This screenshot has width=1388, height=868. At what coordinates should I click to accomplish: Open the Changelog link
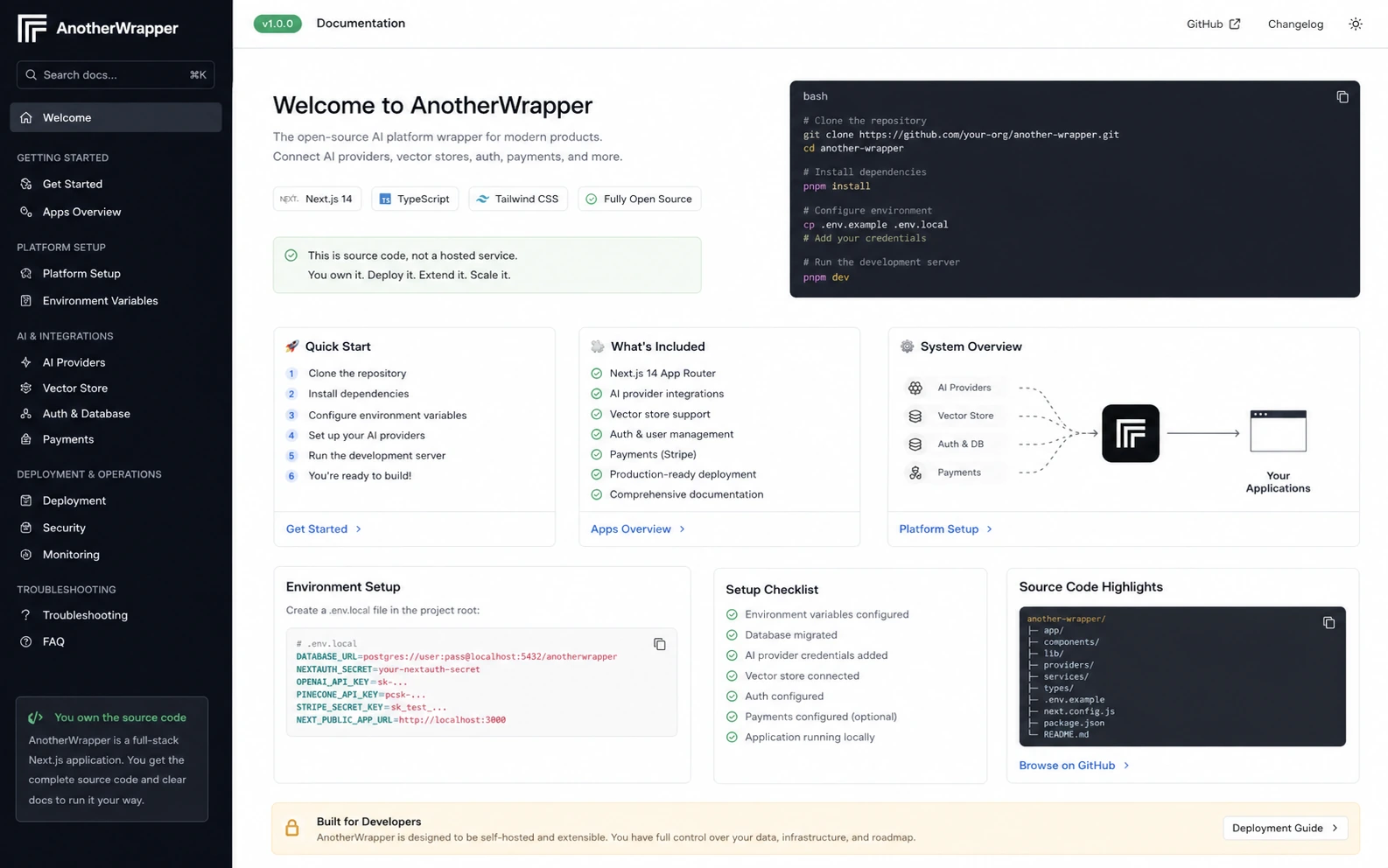[x=1295, y=24]
